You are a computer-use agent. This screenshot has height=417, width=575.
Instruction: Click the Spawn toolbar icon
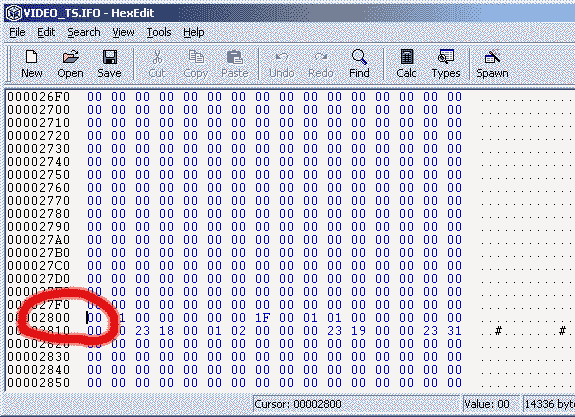pos(492,64)
